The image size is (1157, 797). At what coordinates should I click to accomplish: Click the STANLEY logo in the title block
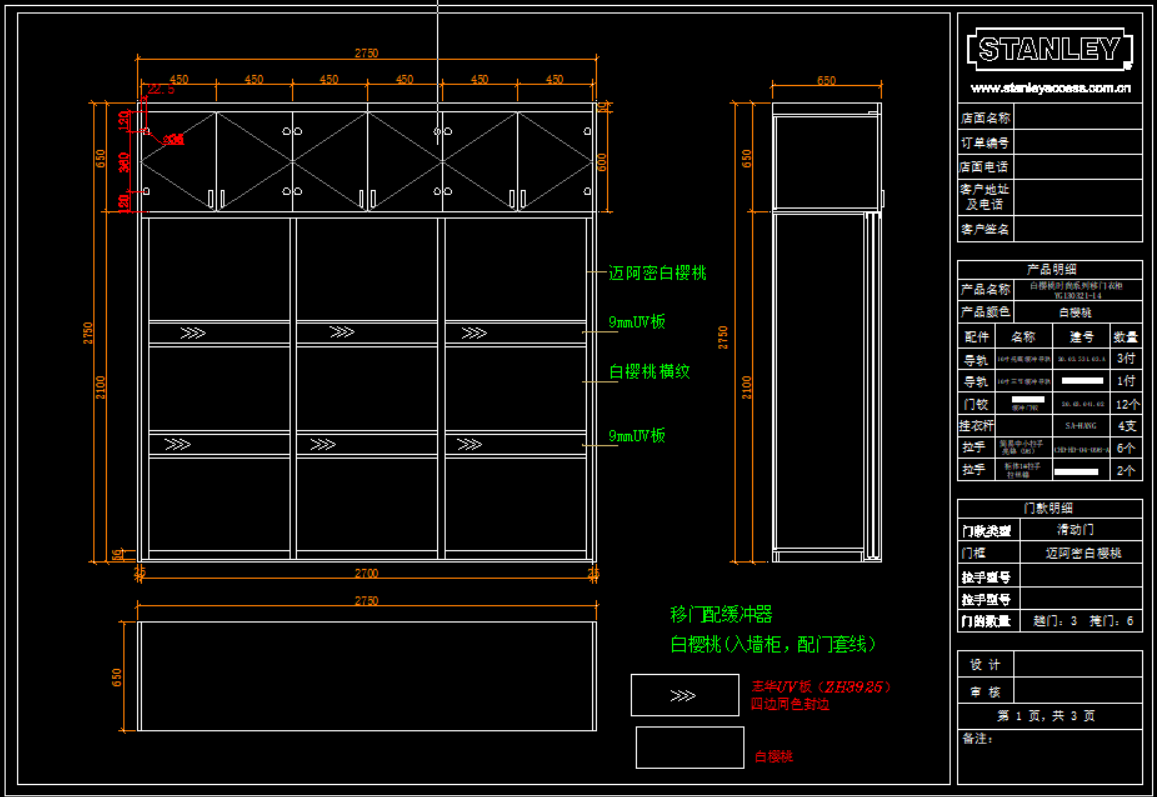(1049, 49)
